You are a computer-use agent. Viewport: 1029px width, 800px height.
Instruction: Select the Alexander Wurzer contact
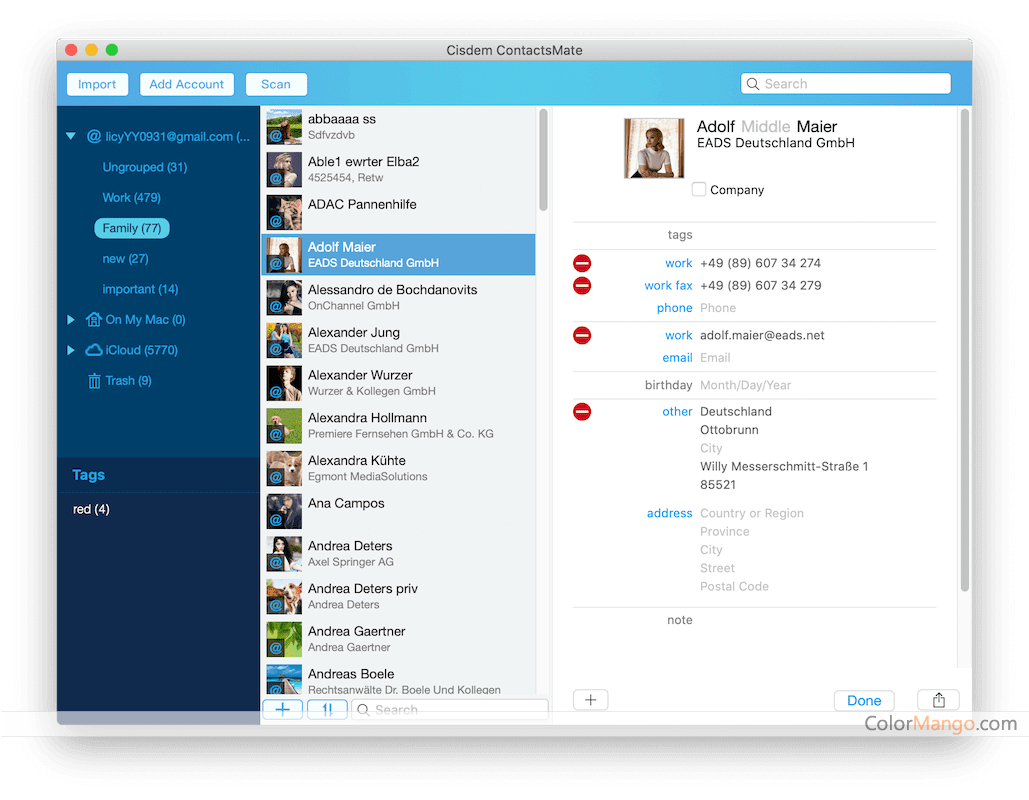[x=398, y=383]
